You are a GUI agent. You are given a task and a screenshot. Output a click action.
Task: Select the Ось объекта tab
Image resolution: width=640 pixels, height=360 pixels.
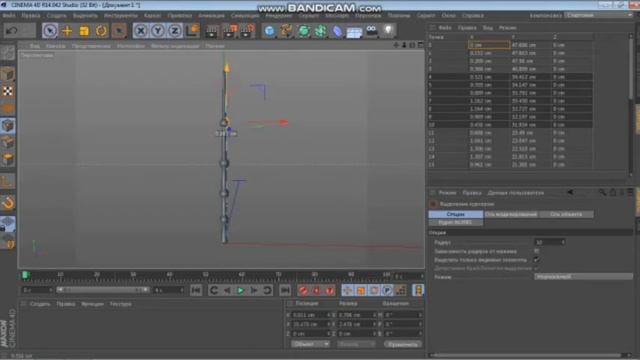(x=566, y=214)
